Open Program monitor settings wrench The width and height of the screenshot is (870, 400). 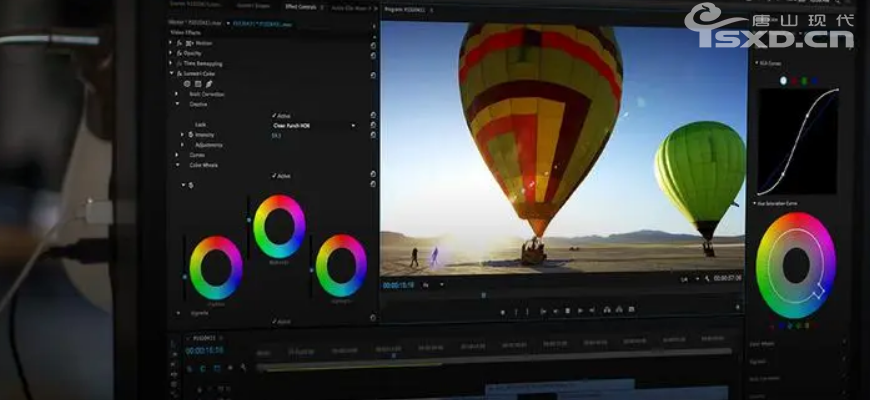pos(707,279)
